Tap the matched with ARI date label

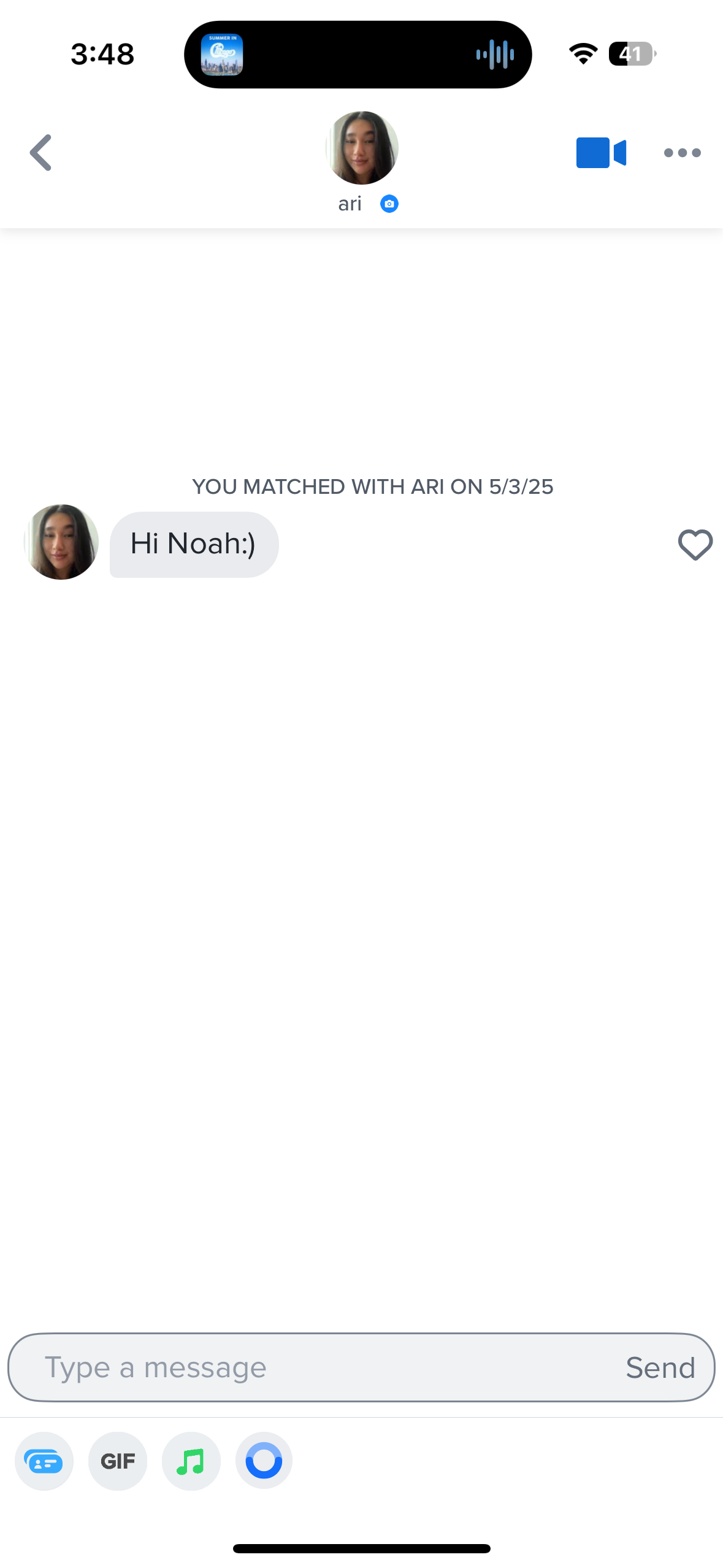pyautogui.click(x=373, y=486)
